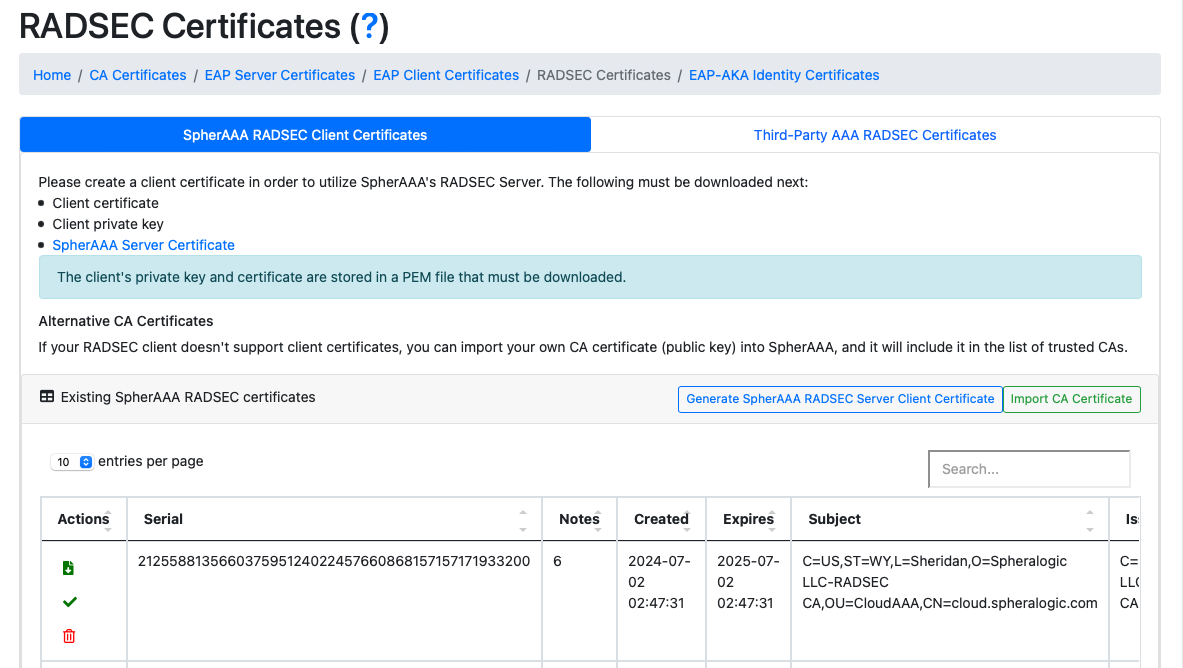Open EAP Client Certificates breadcrumb link
Screen dimensions: 1183x668
(446, 75)
